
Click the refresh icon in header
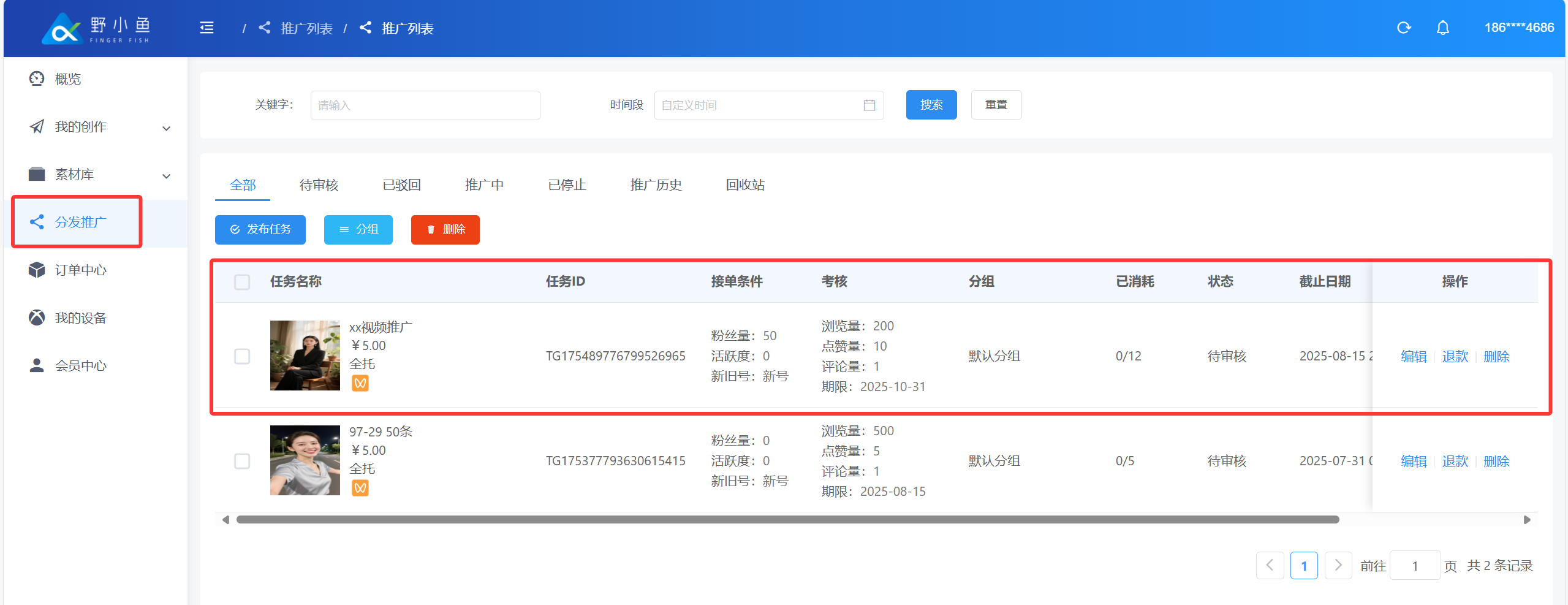(x=1403, y=28)
